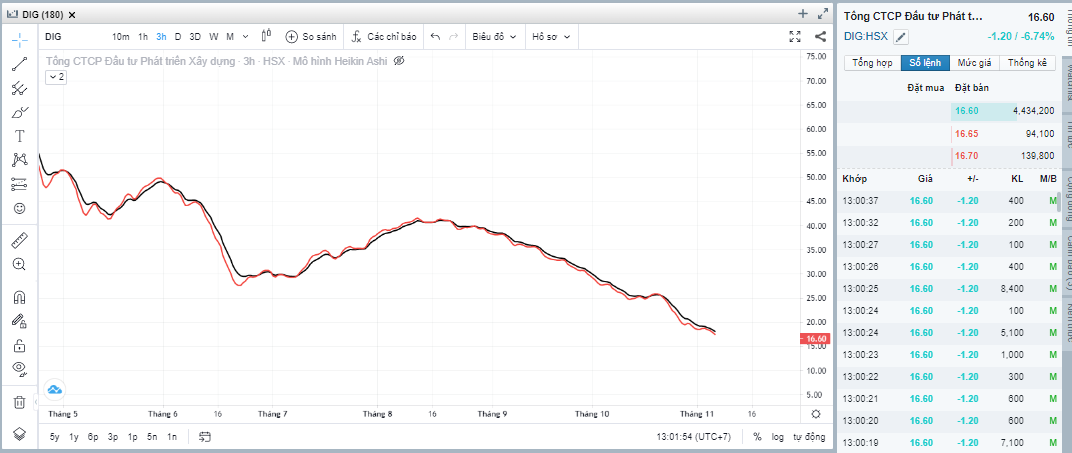1072x453 pixels.
Task: Toggle stay in drawing mode
Action: 20,320
